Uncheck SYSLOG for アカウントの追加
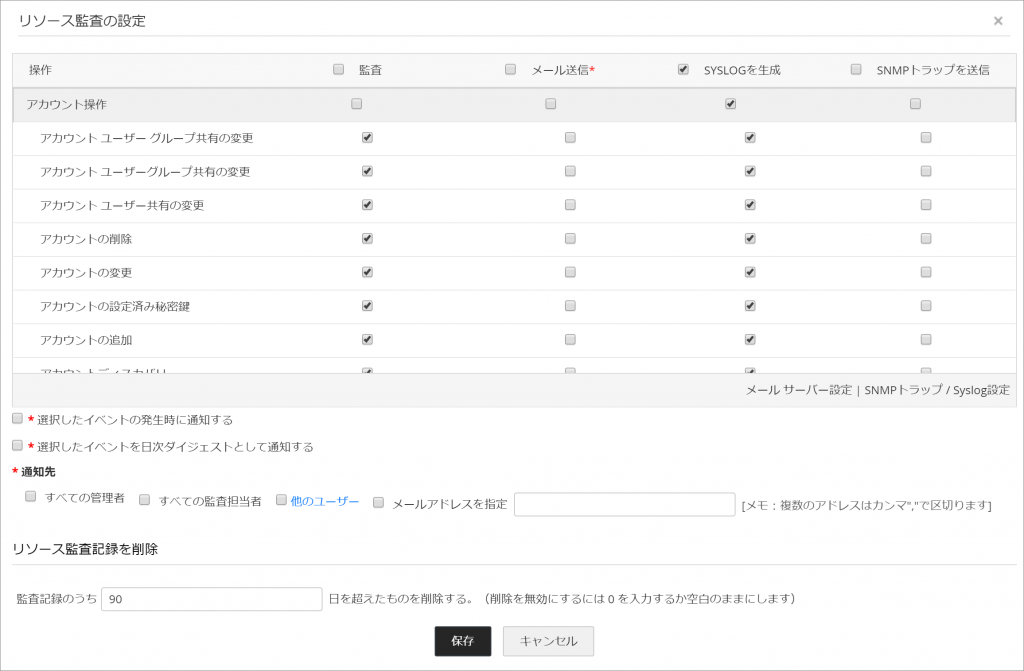1024x671 pixels. 750,339
